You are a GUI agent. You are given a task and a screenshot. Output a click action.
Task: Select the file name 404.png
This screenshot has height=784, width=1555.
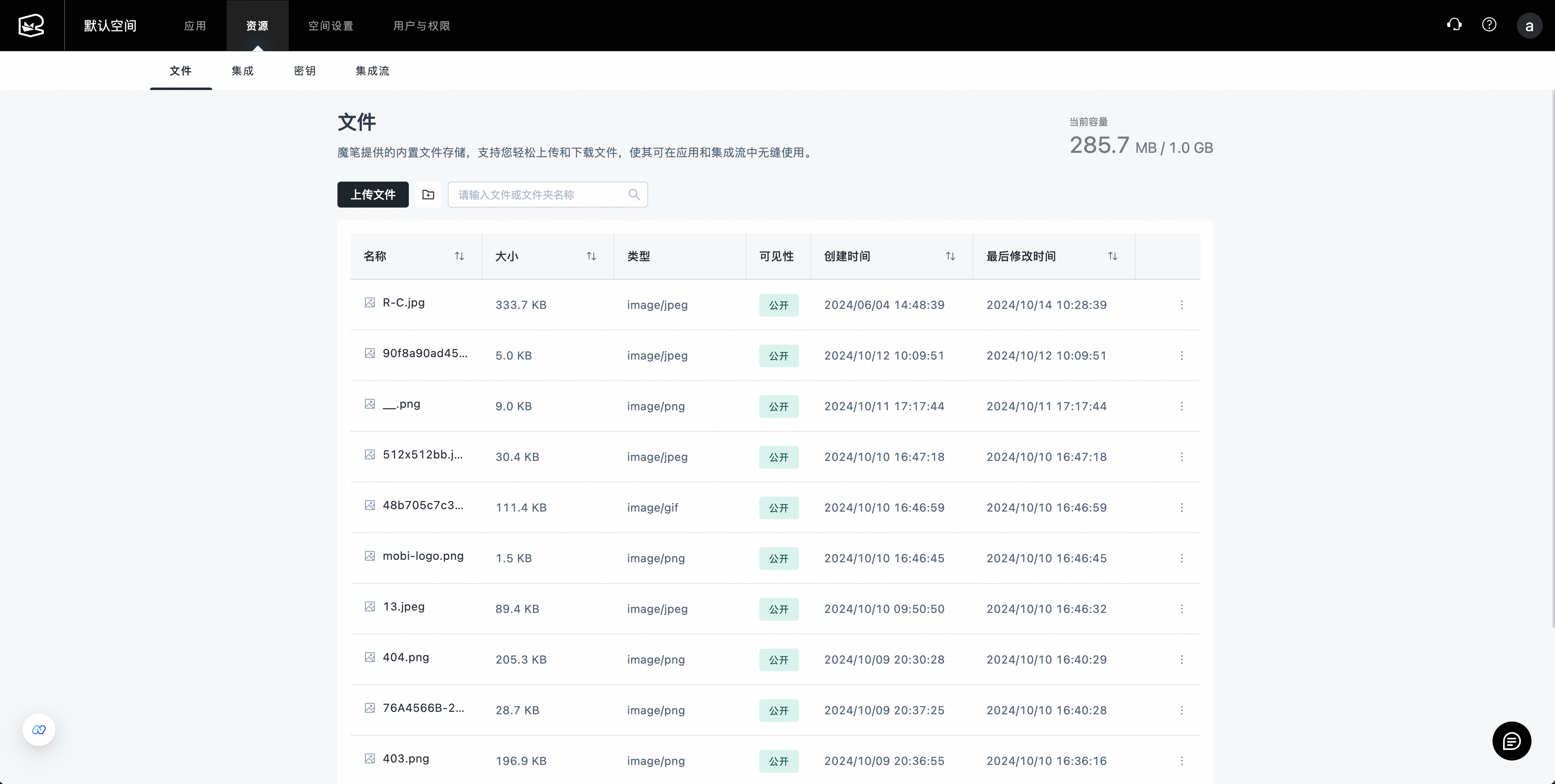406,657
